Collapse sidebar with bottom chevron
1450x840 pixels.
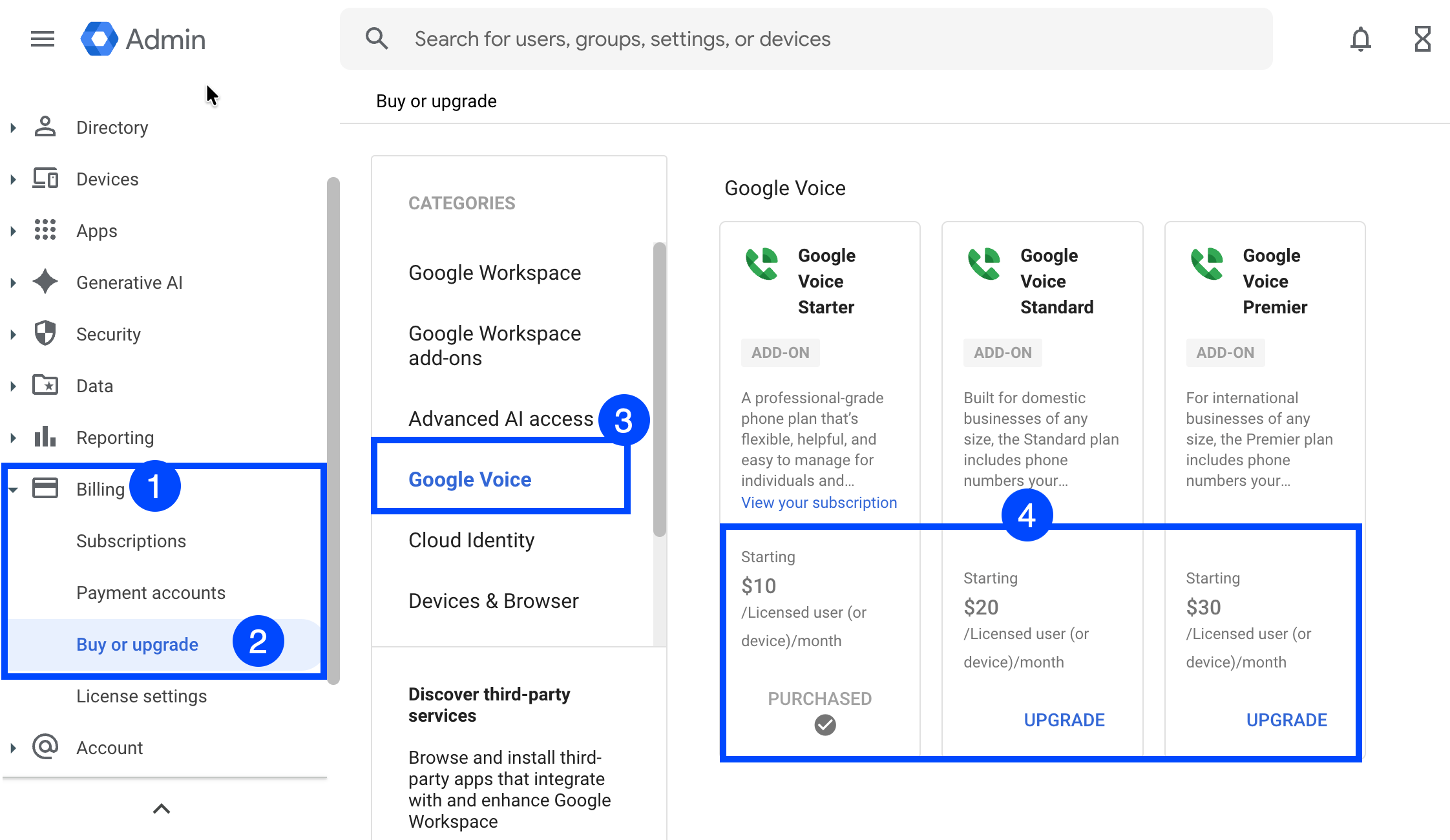[162, 808]
